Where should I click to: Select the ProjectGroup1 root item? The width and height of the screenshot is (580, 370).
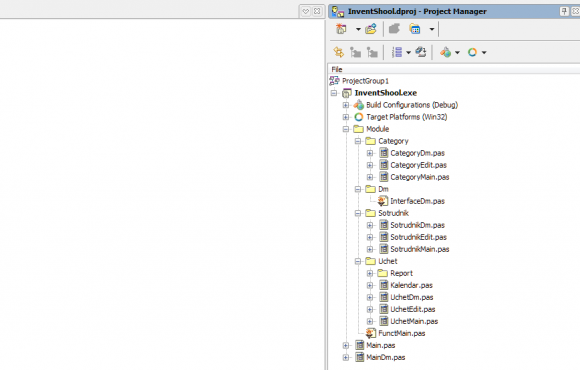(365, 81)
